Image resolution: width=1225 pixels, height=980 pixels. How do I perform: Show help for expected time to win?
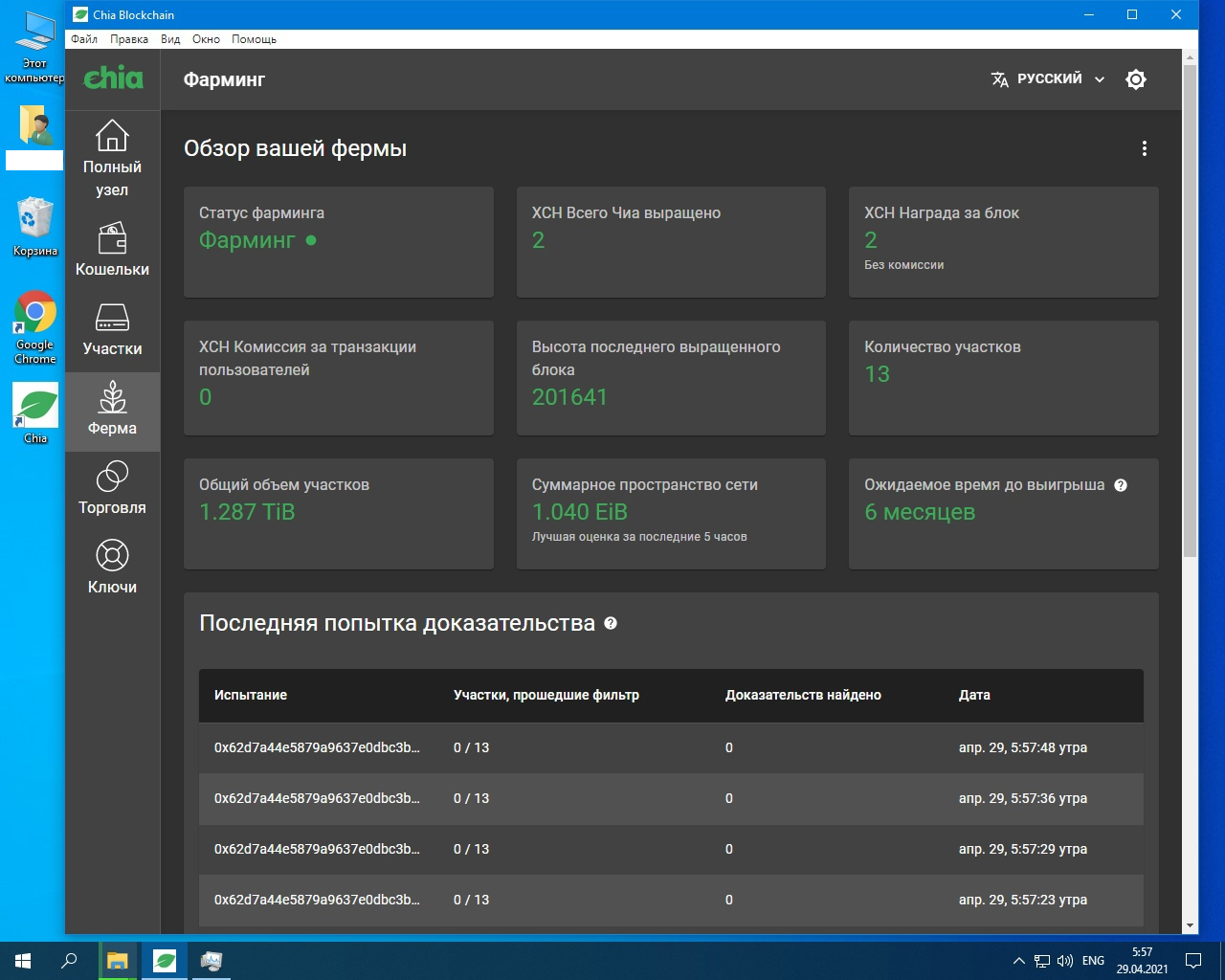1121,485
